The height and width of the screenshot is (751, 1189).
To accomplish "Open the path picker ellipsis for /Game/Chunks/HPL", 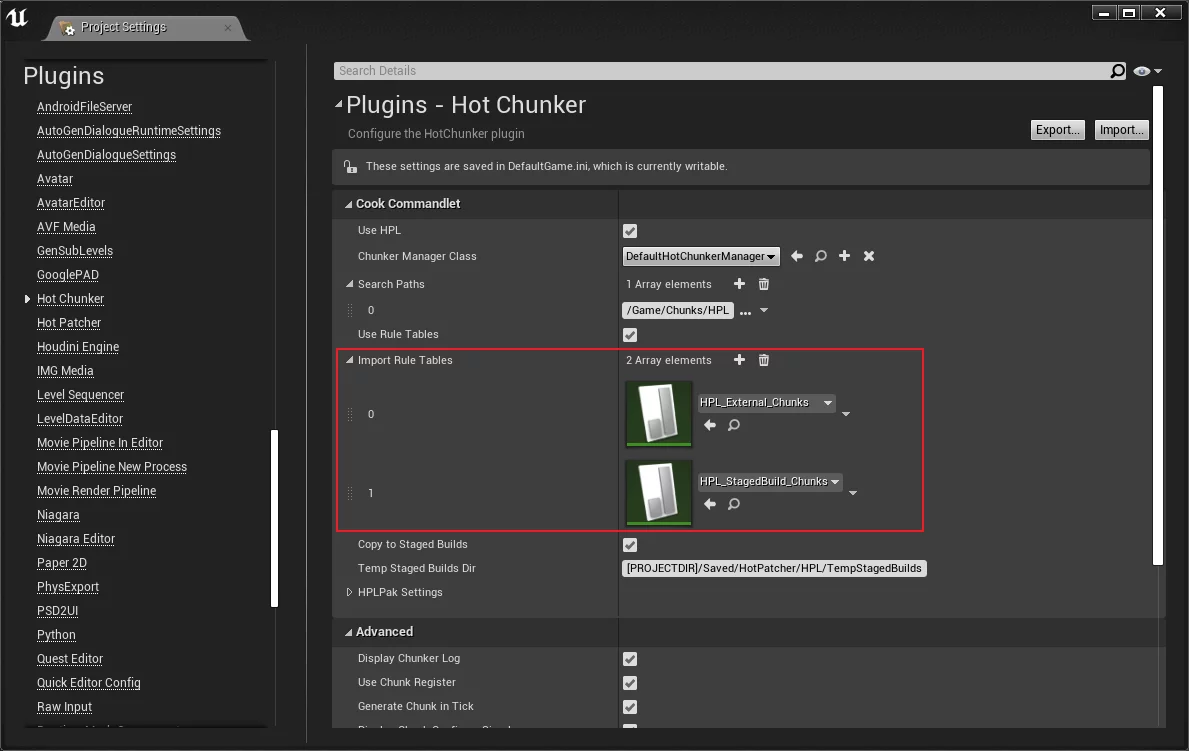I will [745, 311].
